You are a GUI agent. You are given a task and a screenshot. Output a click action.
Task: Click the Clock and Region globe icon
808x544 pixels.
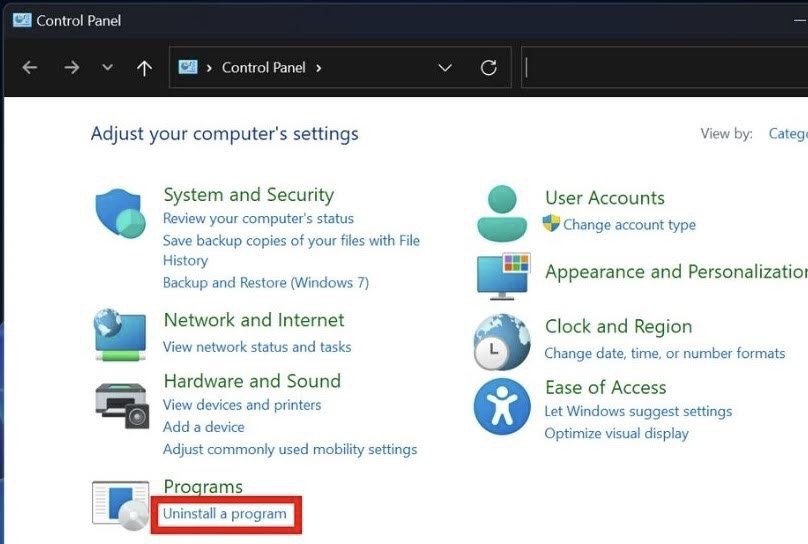[x=502, y=342]
